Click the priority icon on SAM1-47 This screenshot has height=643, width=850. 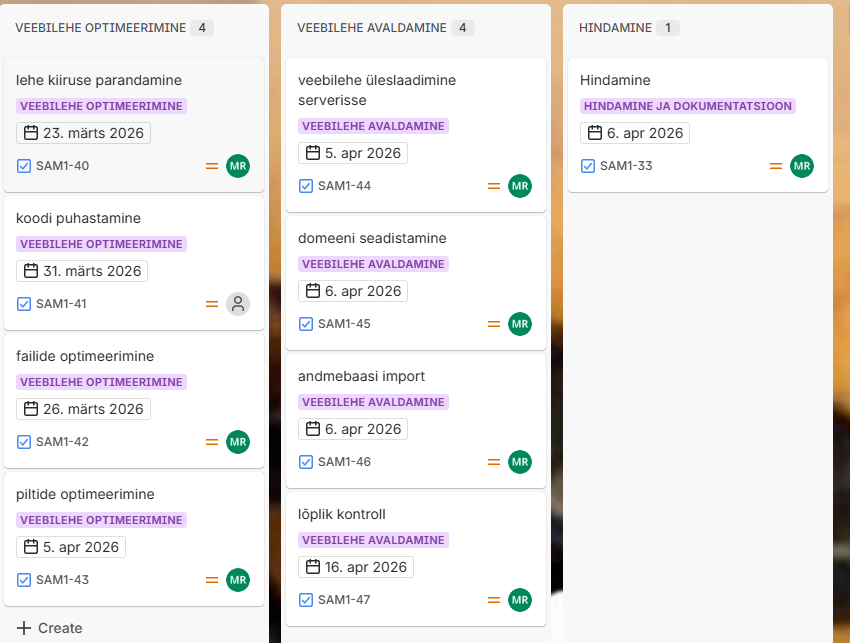493,600
